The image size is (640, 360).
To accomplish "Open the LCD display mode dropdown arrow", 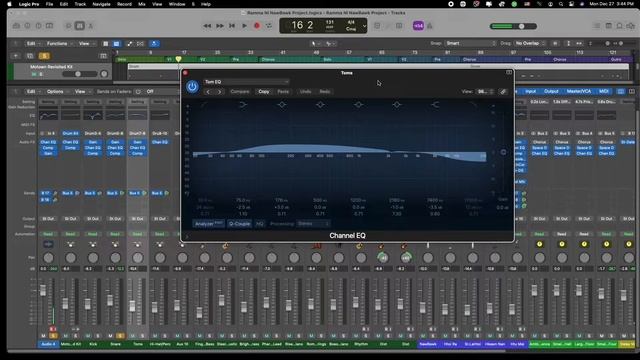I will point(364,26).
